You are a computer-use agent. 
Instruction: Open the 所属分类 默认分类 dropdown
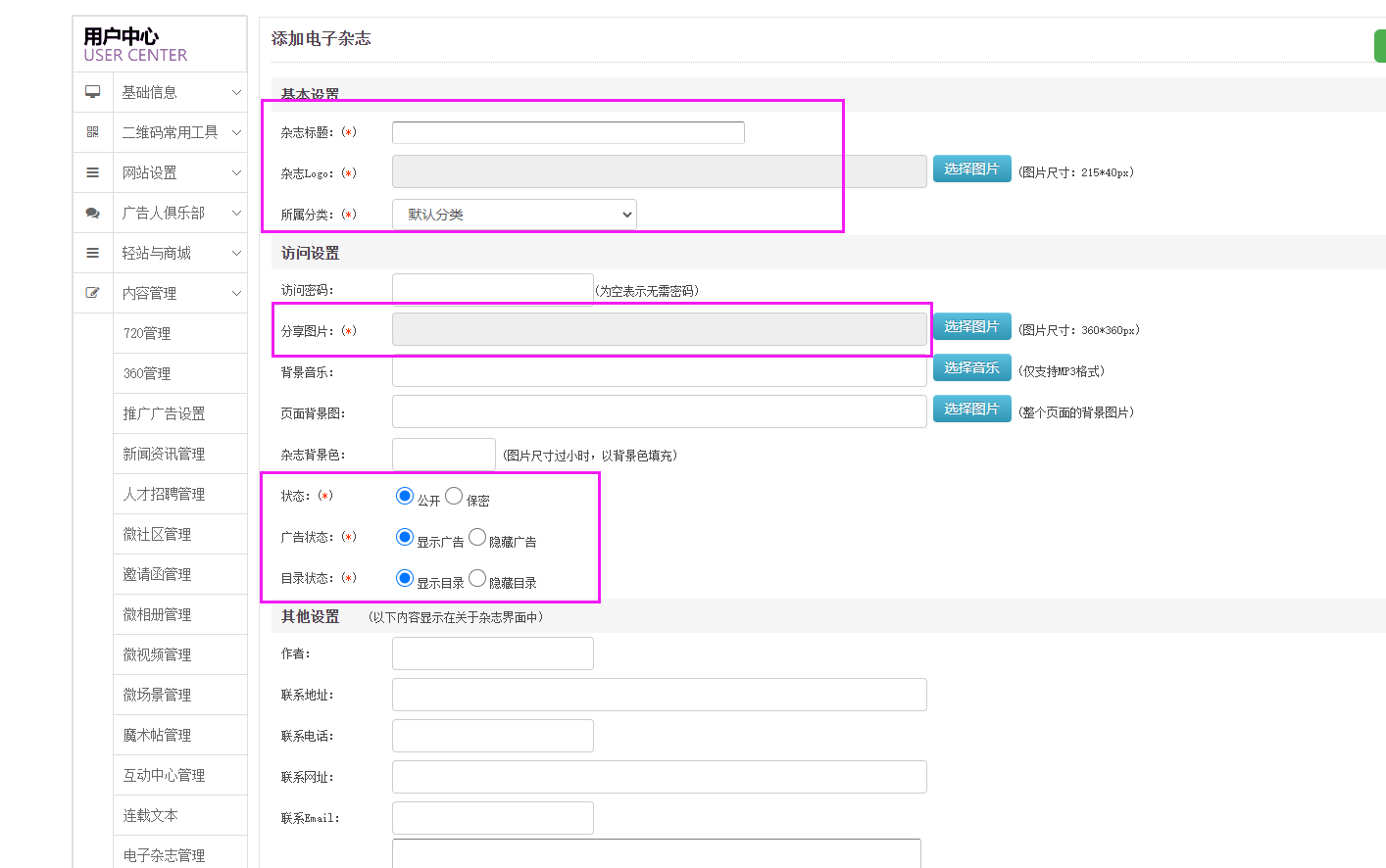click(x=515, y=215)
